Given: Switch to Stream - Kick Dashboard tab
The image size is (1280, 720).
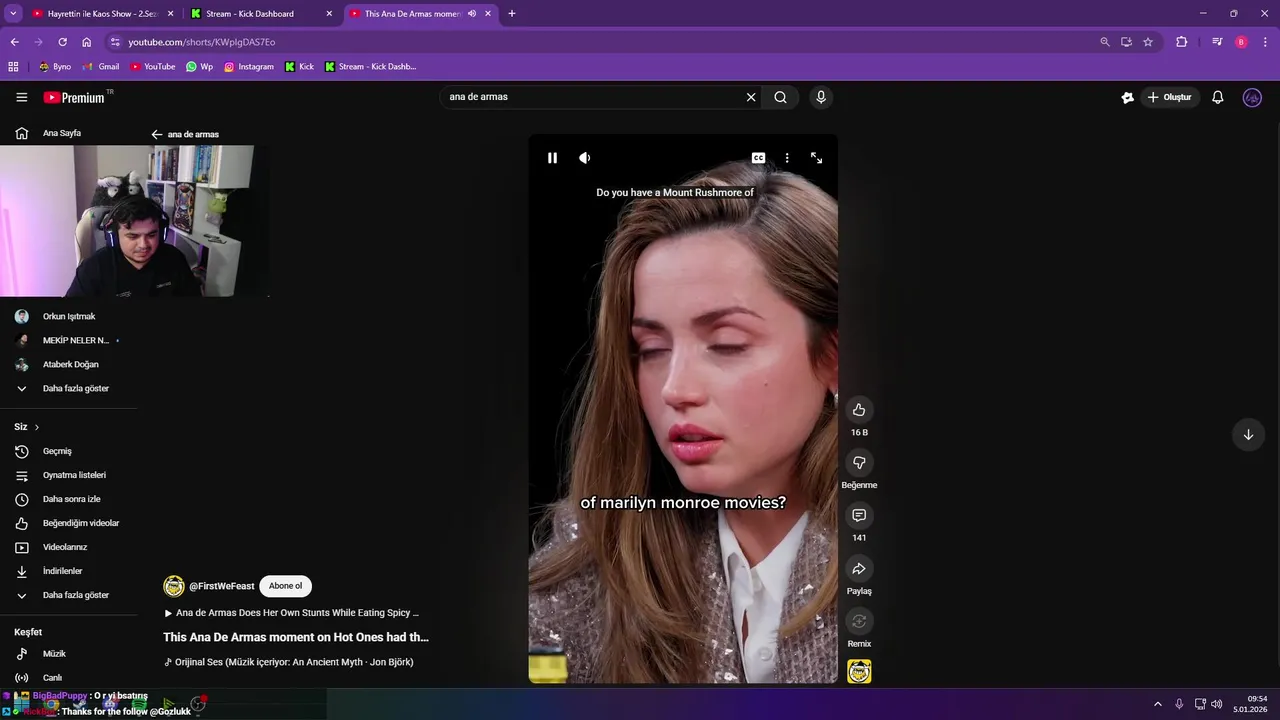Looking at the screenshot, I should click(250, 14).
